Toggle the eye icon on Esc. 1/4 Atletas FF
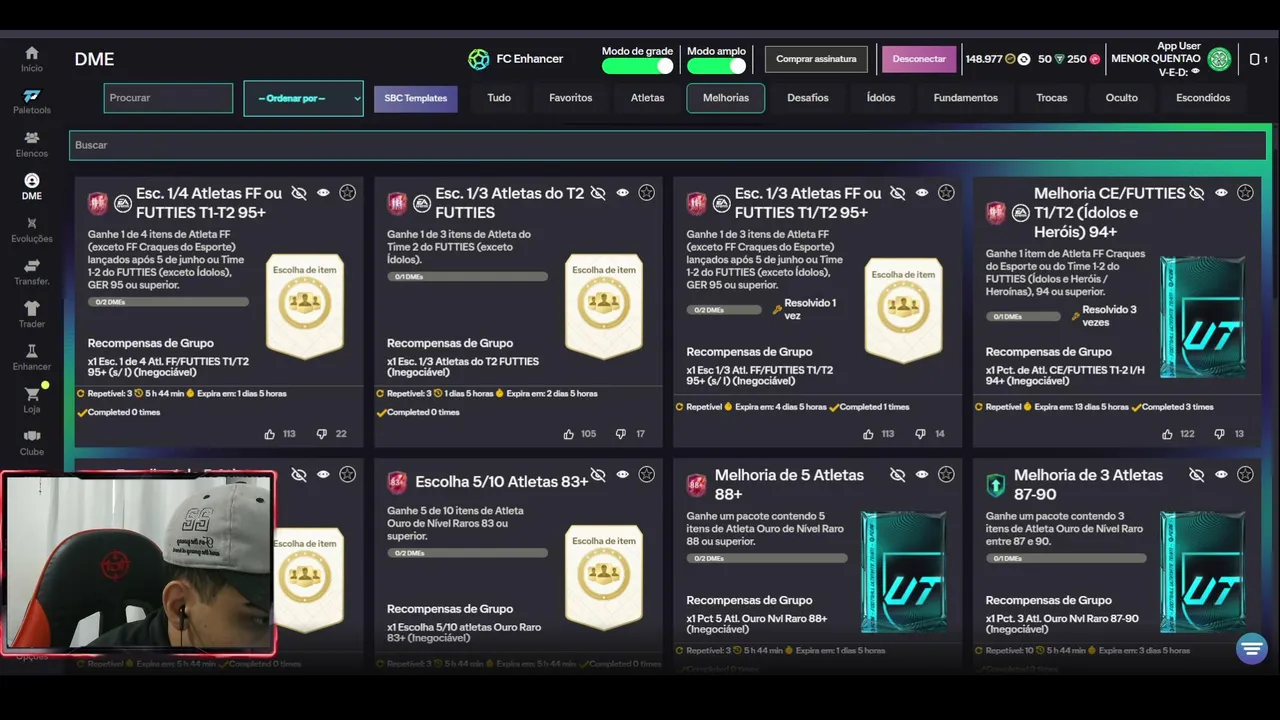The width and height of the screenshot is (1280, 720). [323, 193]
